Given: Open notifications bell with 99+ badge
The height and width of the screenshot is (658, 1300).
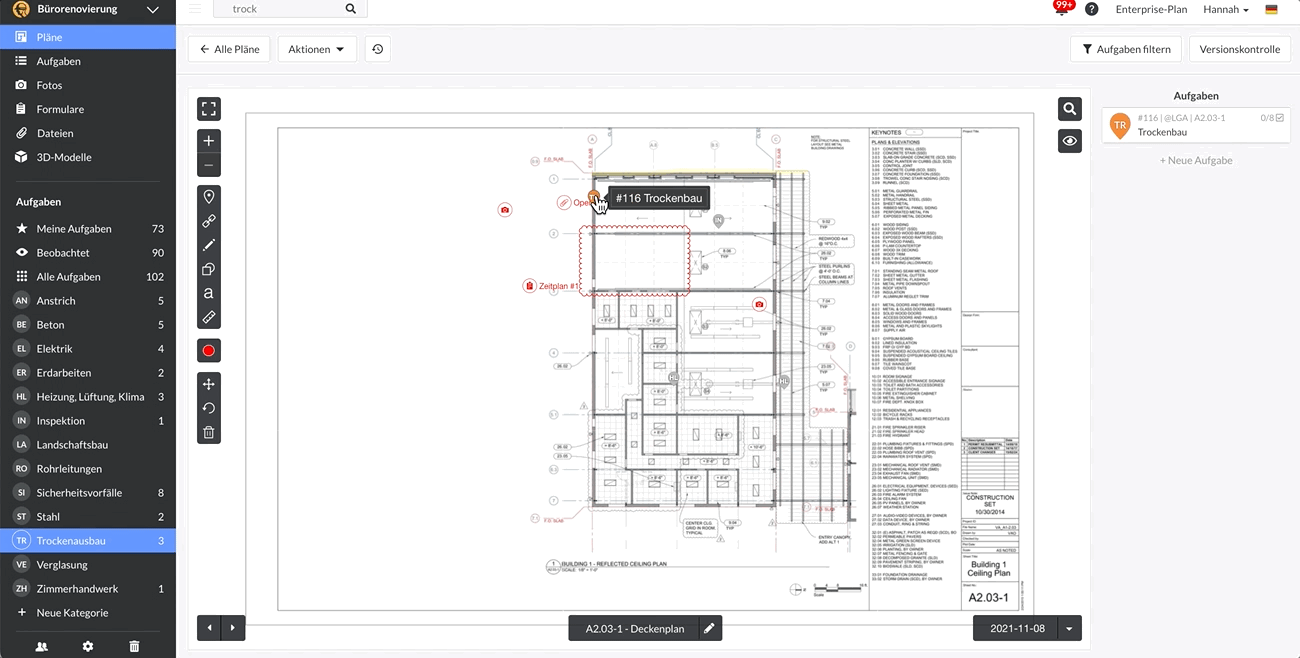Looking at the screenshot, I should [1062, 8].
